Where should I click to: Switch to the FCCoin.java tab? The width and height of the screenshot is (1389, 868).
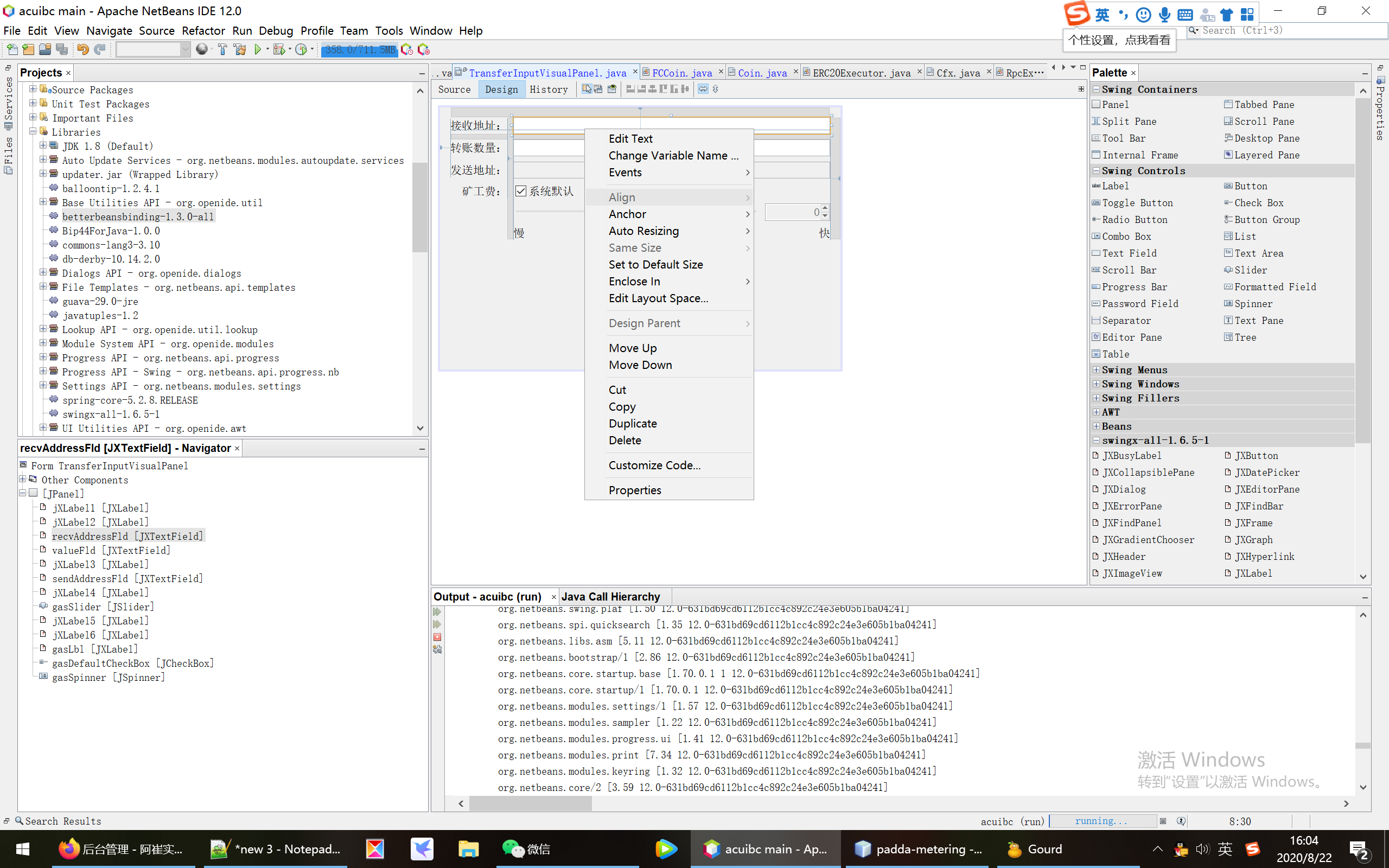[681, 73]
